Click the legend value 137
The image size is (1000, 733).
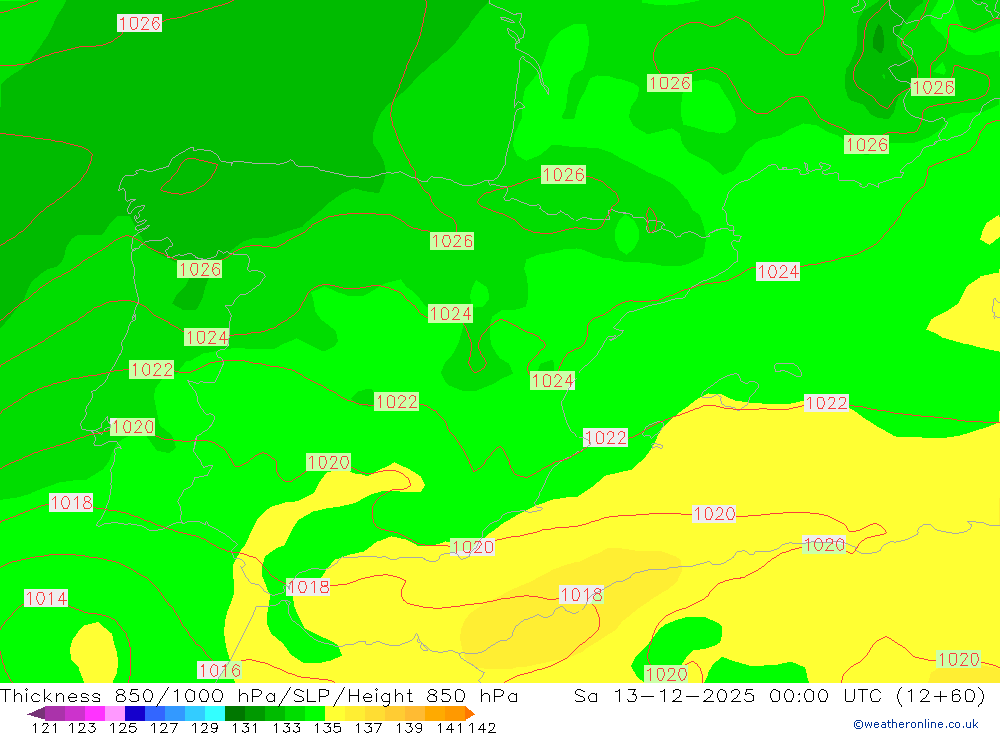368,727
